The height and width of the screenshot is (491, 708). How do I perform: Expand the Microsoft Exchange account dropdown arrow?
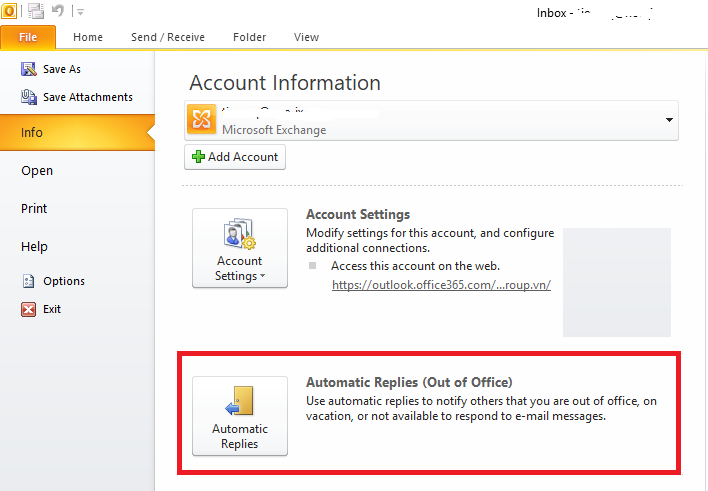[x=668, y=121]
